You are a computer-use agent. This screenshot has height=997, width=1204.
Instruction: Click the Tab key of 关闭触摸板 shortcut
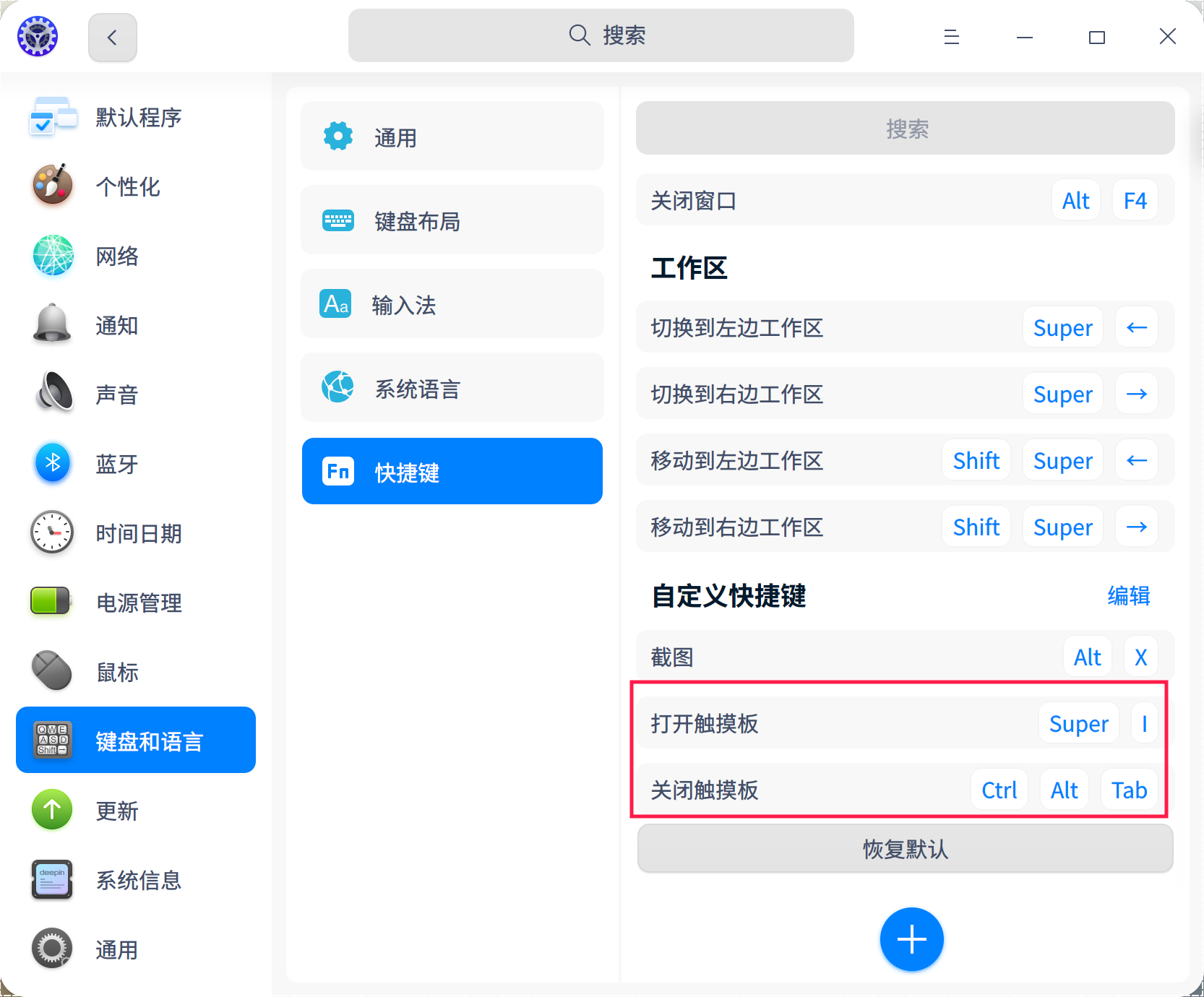tap(1130, 790)
